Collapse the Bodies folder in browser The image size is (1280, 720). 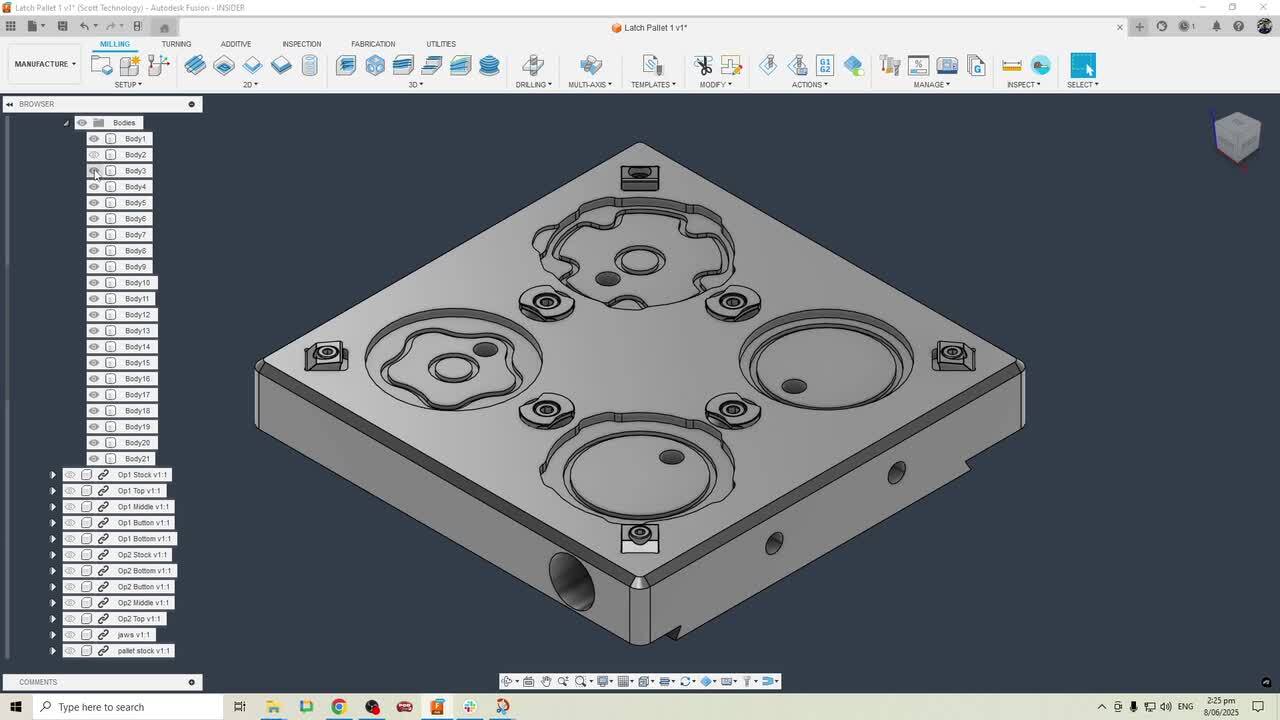(x=66, y=123)
